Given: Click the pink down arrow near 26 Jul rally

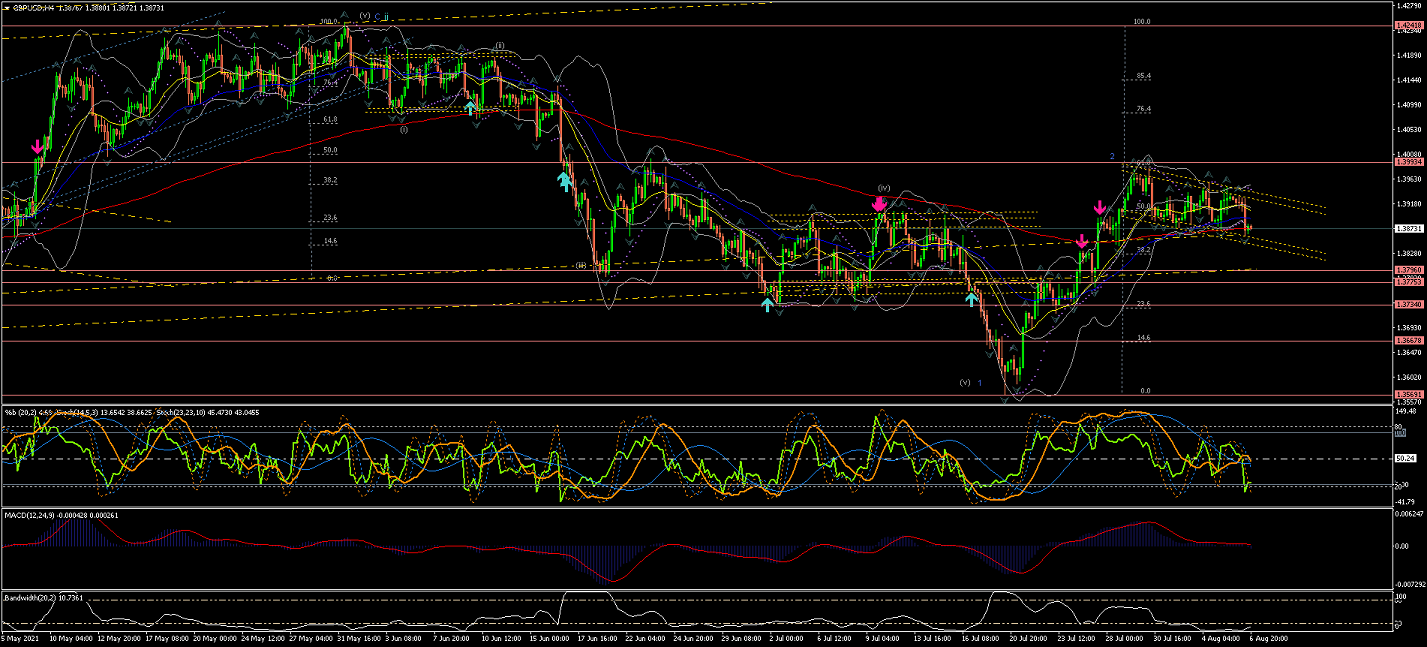Looking at the screenshot, I should pyautogui.click(x=1100, y=207).
